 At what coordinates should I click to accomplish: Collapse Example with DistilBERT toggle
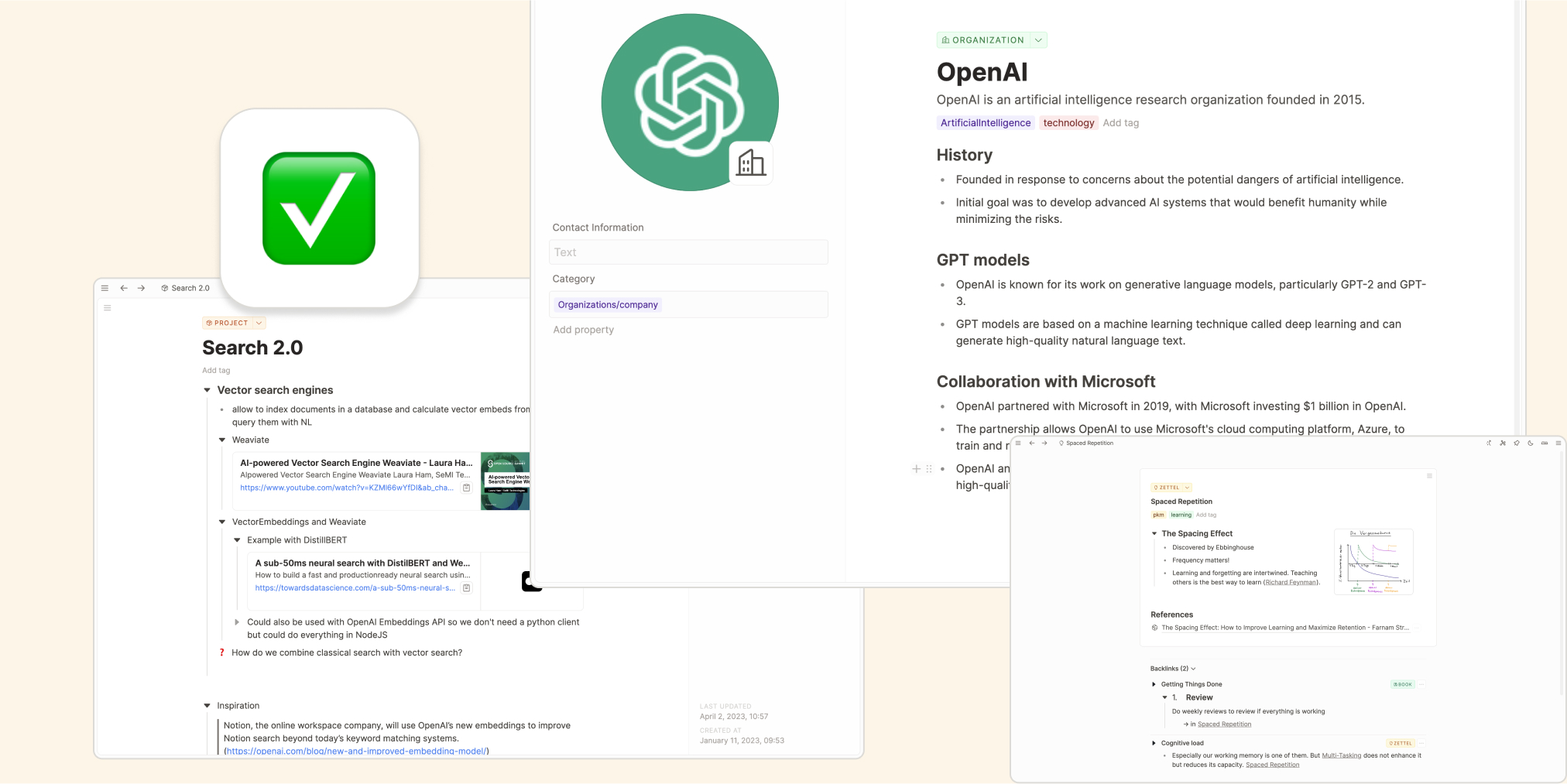pos(237,540)
